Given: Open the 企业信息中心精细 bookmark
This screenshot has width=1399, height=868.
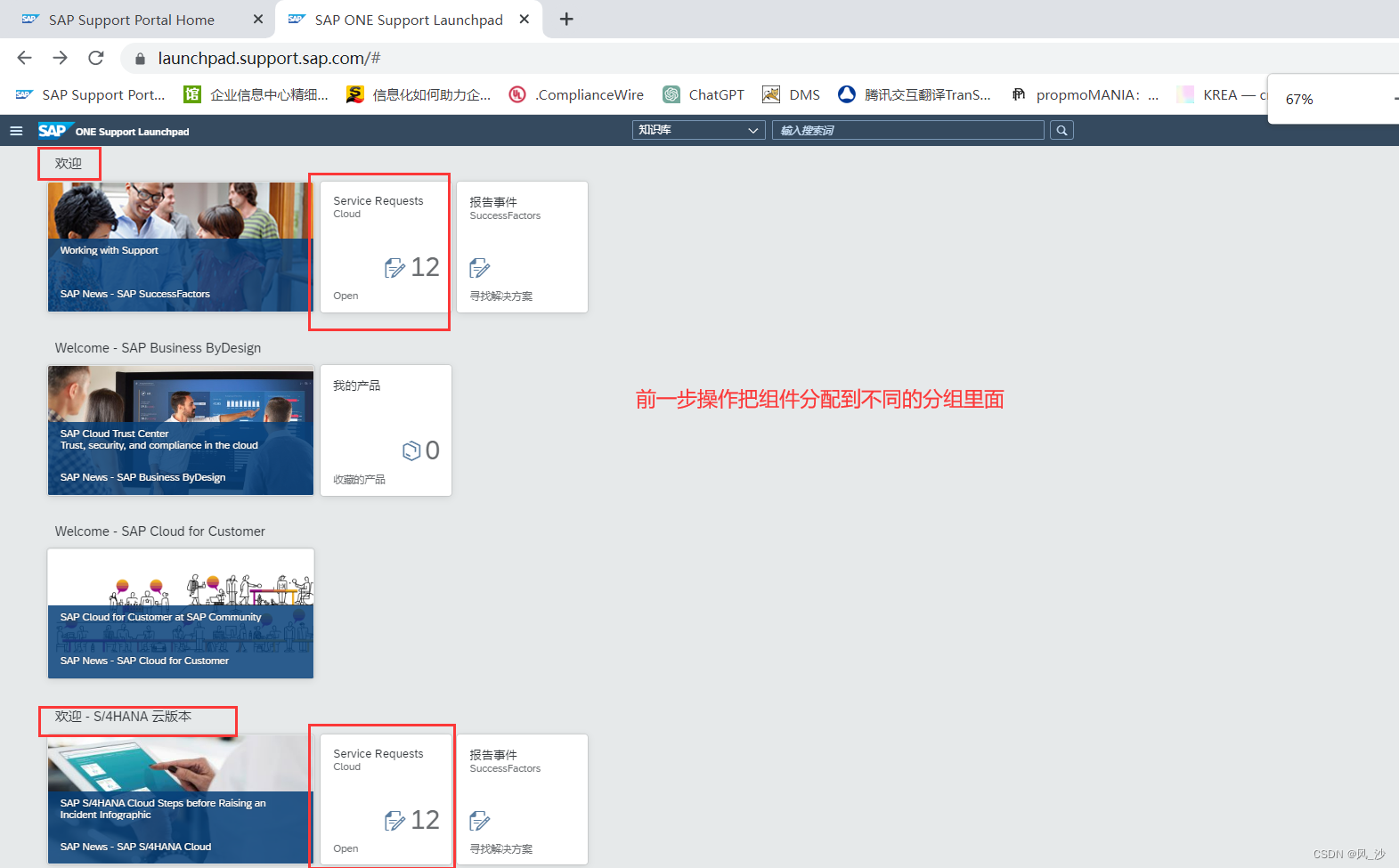Looking at the screenshot, I should (x=256, y=94).
